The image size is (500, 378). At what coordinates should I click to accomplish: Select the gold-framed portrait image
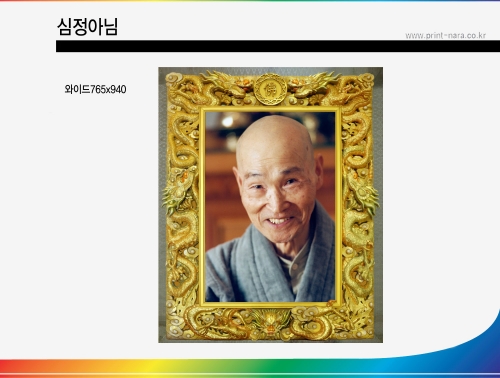pyautogui.click(x=270, y=205)
